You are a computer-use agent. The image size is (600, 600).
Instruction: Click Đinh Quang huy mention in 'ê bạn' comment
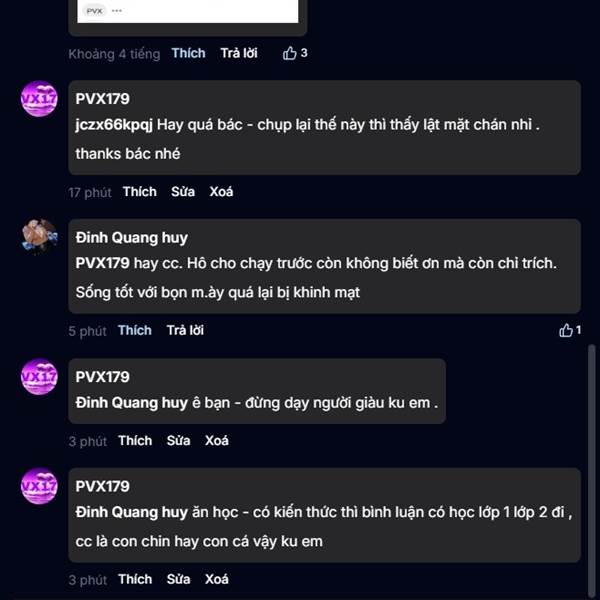coord(131,403)
